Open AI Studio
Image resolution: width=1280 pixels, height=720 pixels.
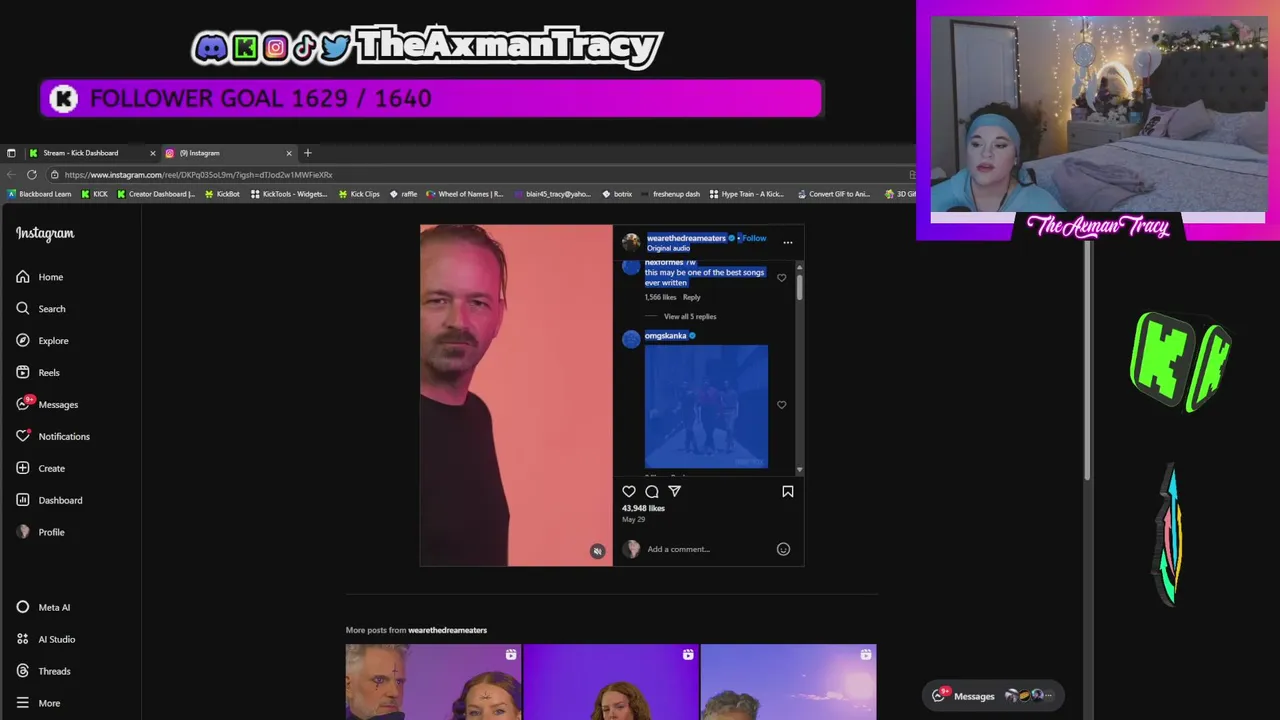46,639
